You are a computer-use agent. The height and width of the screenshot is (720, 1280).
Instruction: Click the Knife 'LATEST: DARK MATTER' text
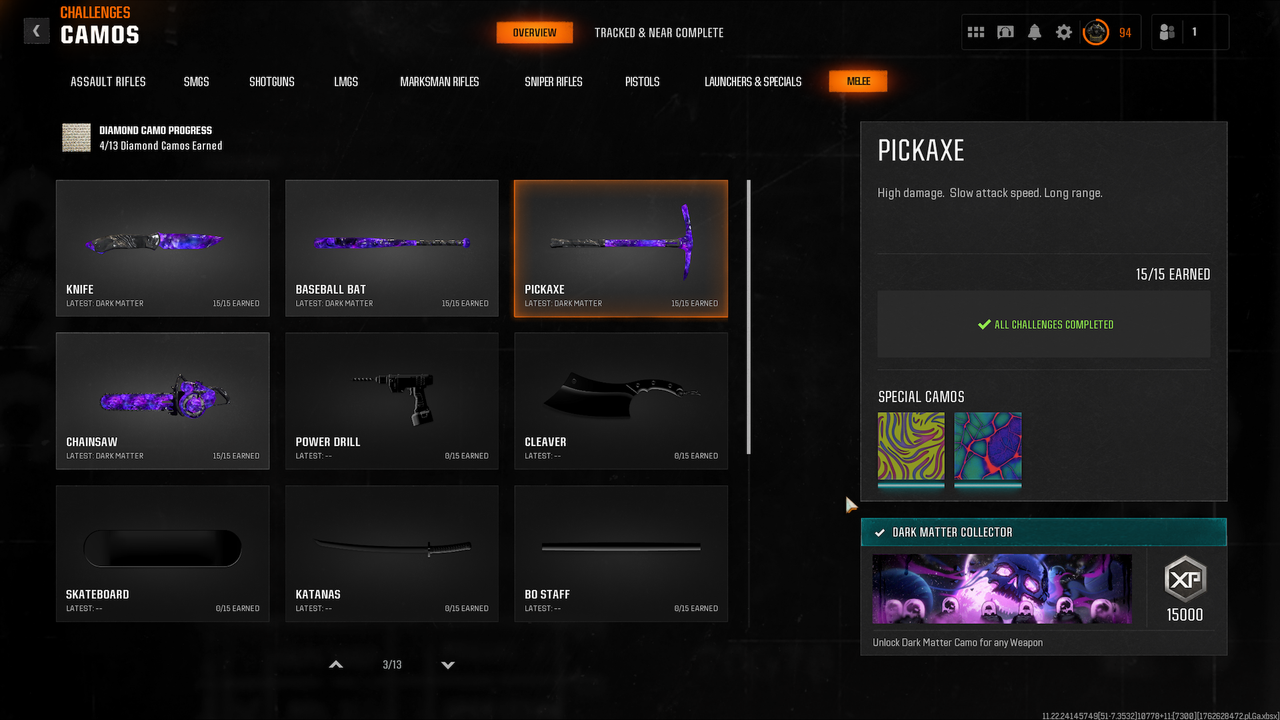[x=105, y=303]
